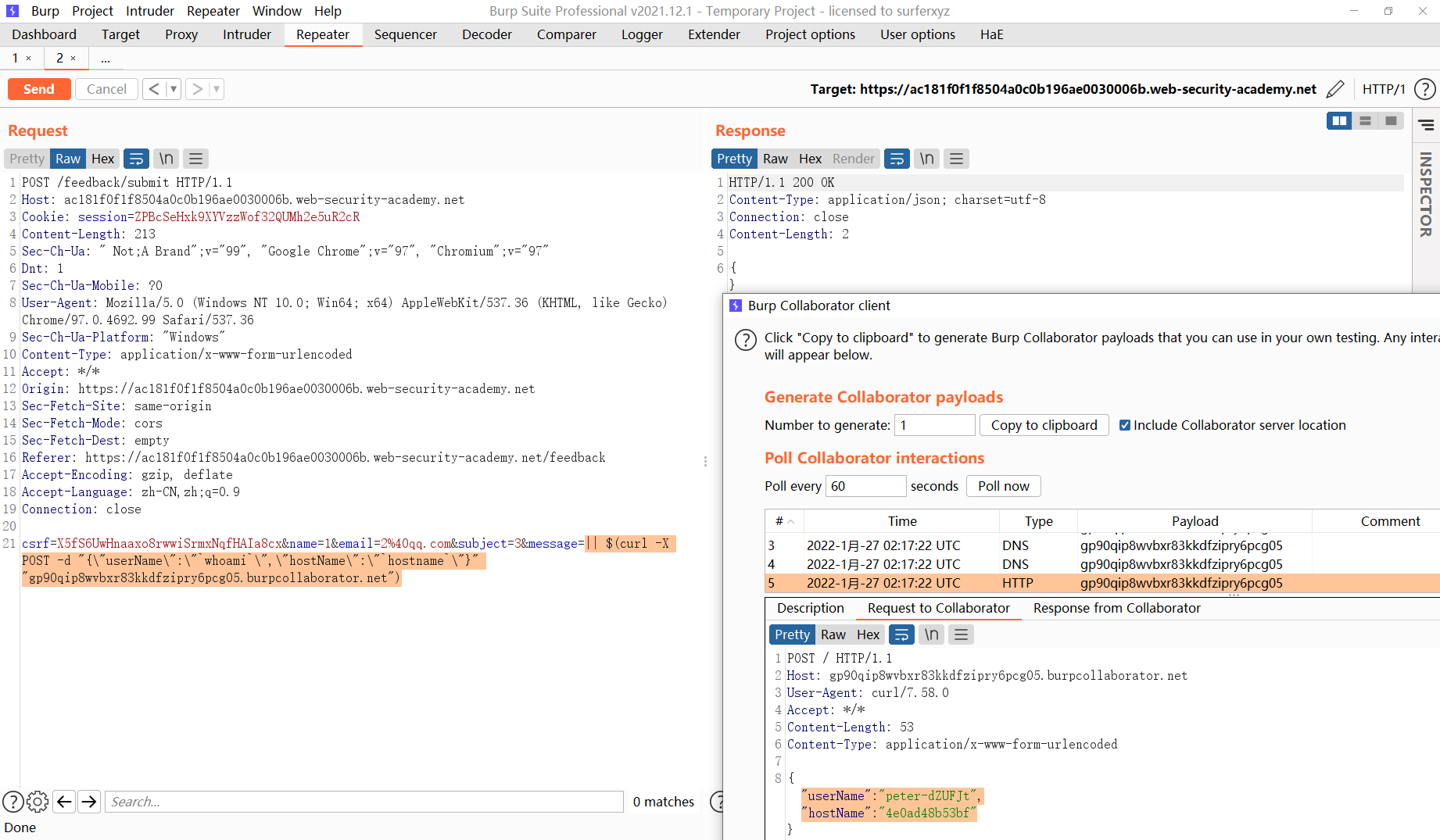Go to next search match arrow
This screenshot has height=840, width=1440.
[90, 801]
